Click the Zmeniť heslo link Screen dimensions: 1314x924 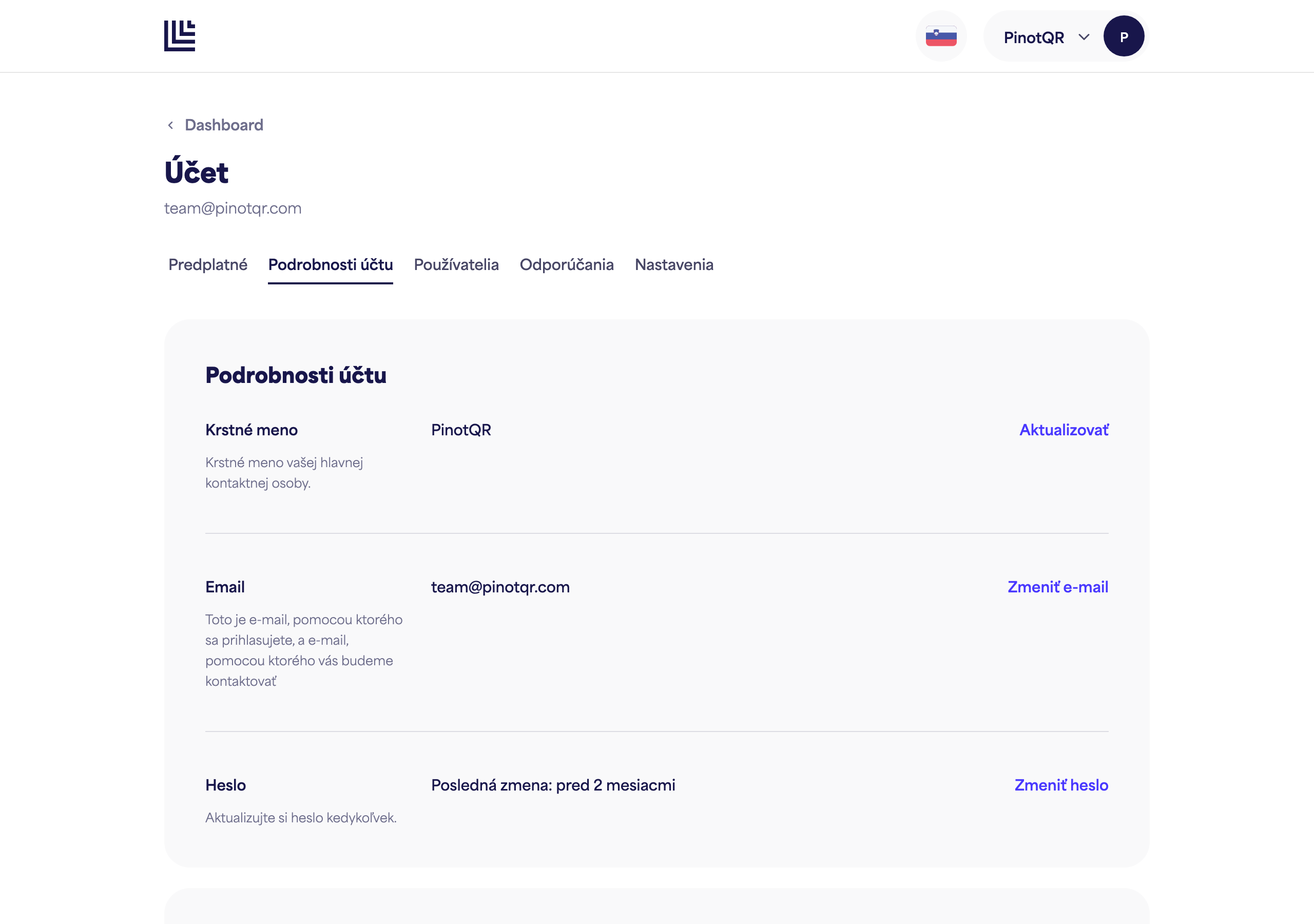tap(1061, 785)
